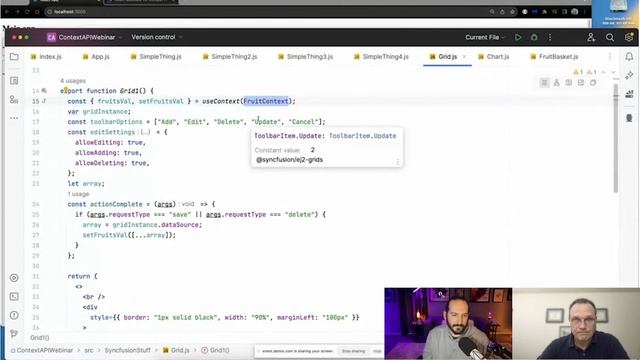Image resolution: width=640 pixels, height=360 pixels.
Task: Click the 4 usages inlay hint
Action: click(73, 81)
